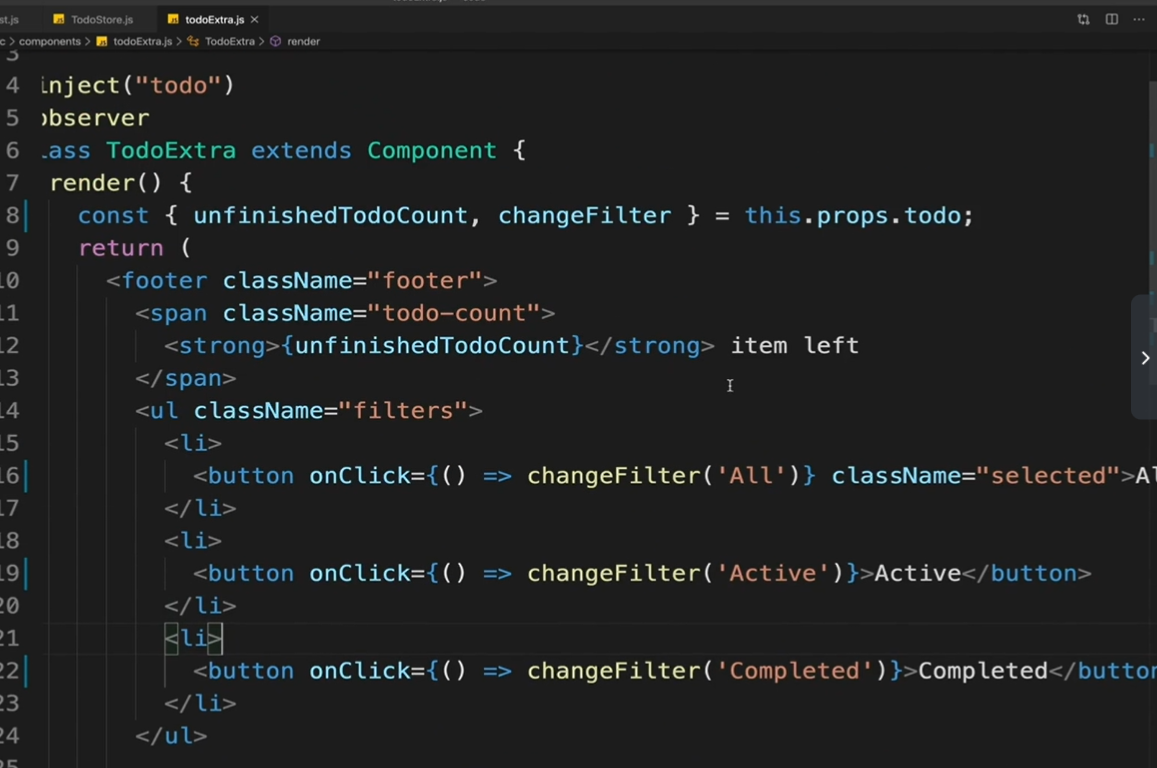Click the "todo-count" className string

pos(454,313)
